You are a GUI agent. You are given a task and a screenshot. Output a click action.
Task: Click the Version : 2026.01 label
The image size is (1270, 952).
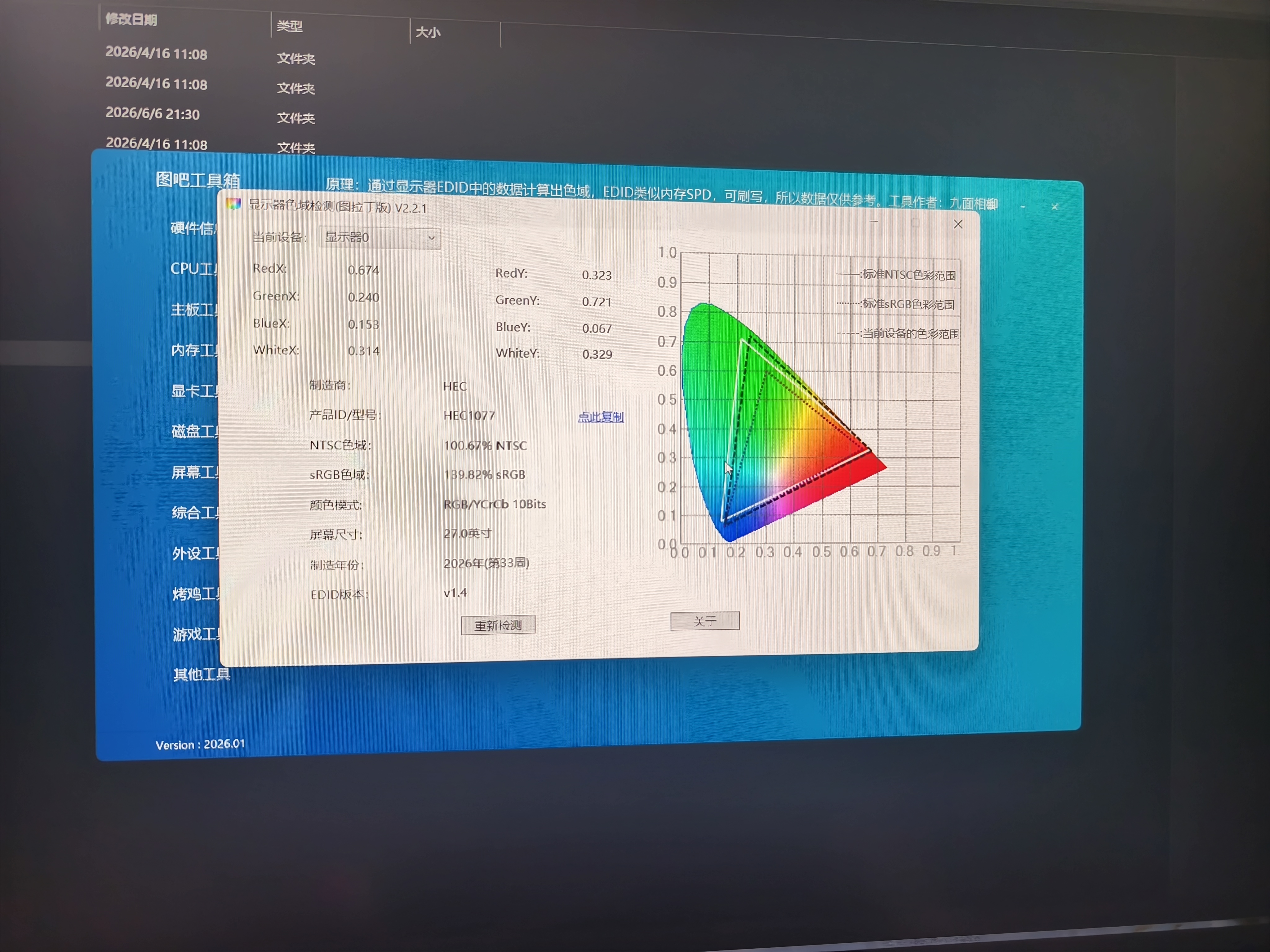point(200,744)
